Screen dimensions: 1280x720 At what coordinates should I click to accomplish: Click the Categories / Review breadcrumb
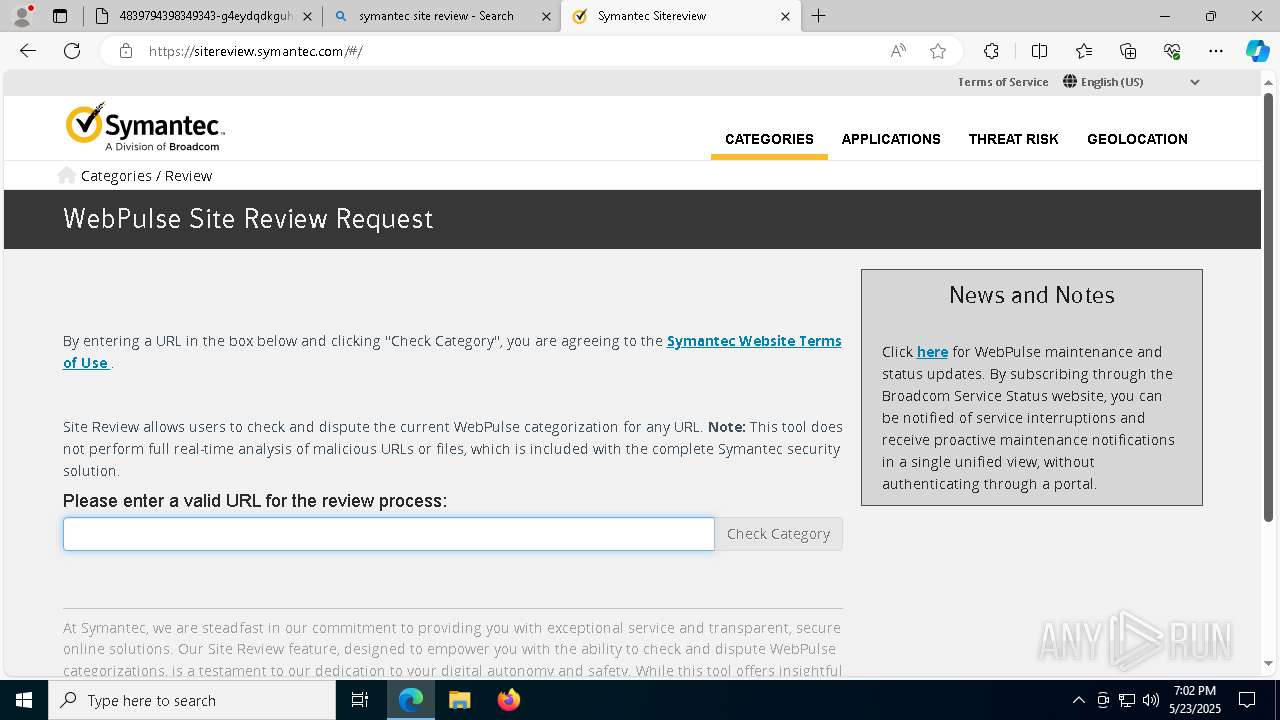point(146,176)
